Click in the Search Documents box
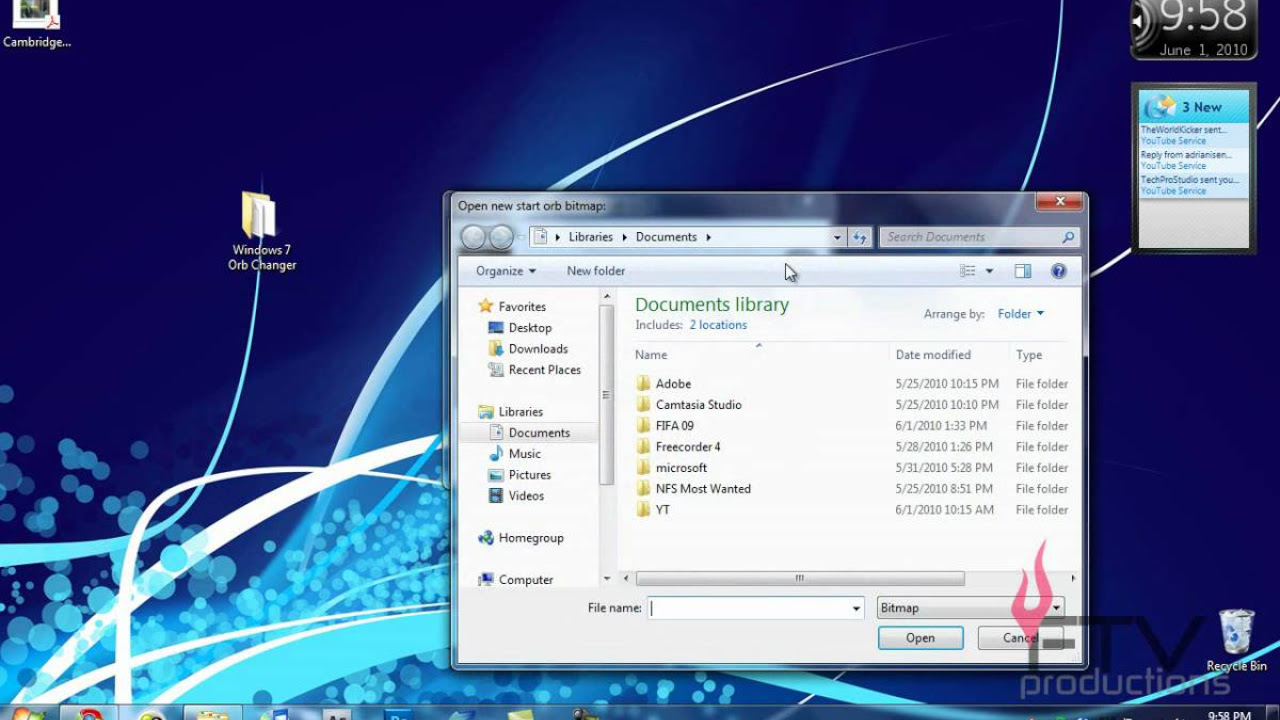The height and width of the screenshot is (720, 1280). click(x=970, y=237)
